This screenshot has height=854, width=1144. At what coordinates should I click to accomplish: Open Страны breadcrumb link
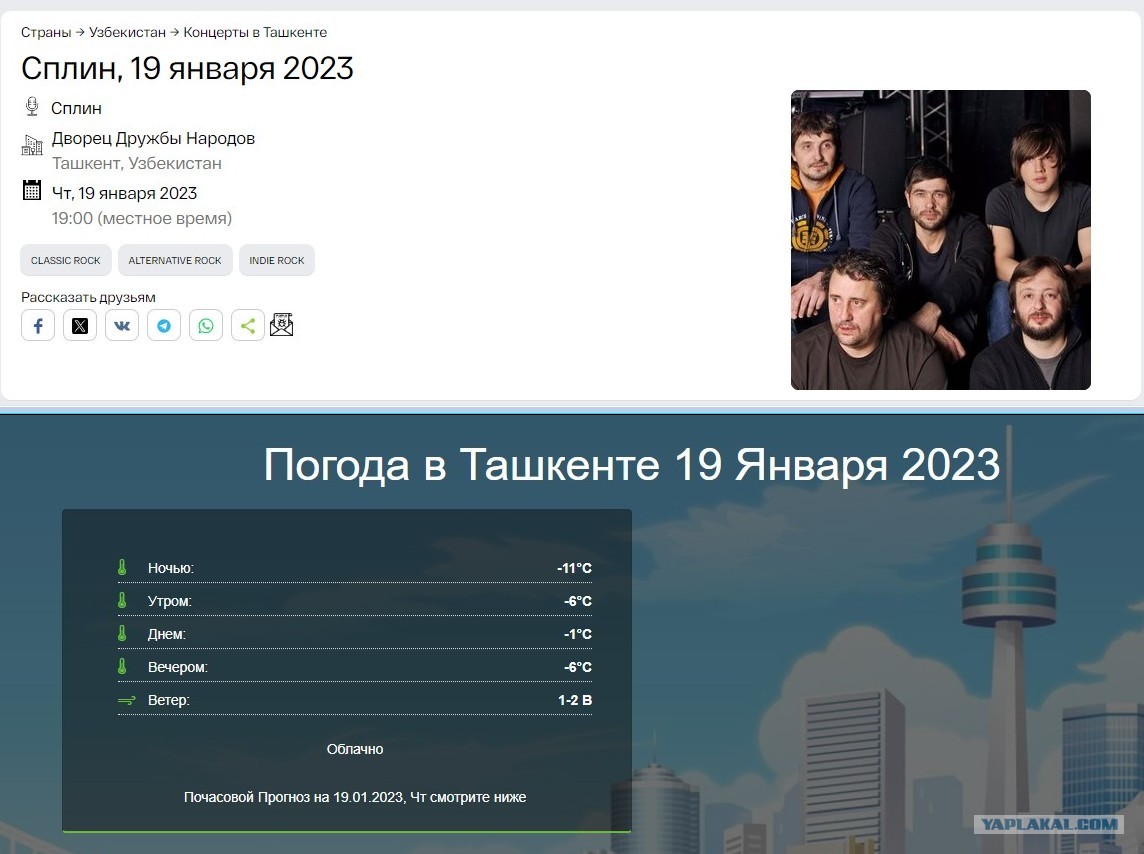point(46,32)
